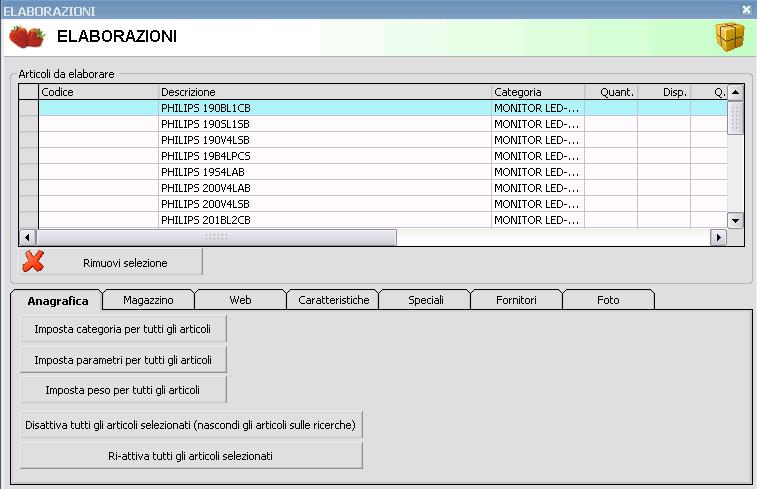The height and width of the screenshot is (489, 757).
Task: Click Rimuovi selezione button
Action: pyautogui.click(x=111, y=262)
